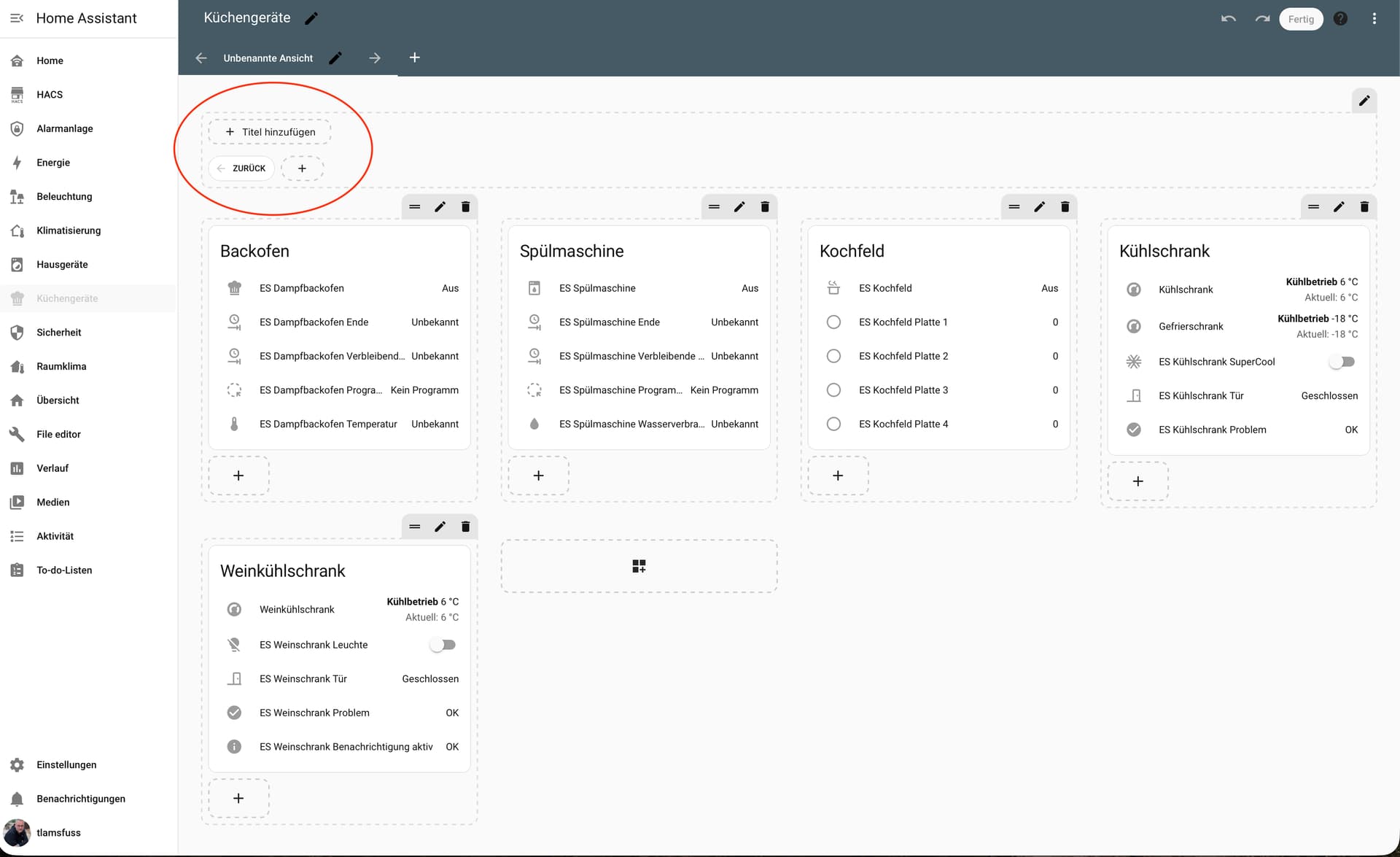Select the Unbenannte Ansicht tab
Image resolution: width=1400 pixels, height=857 pixels.
[268, 58]
